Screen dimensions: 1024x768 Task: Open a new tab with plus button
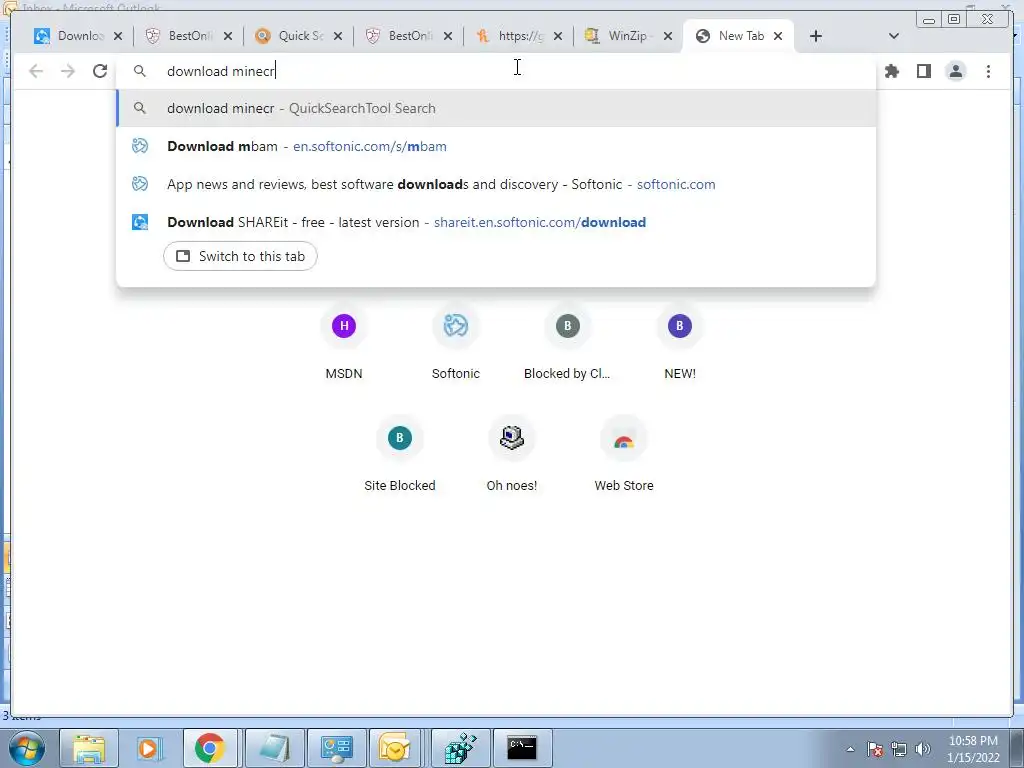click(x=816, y=36)
